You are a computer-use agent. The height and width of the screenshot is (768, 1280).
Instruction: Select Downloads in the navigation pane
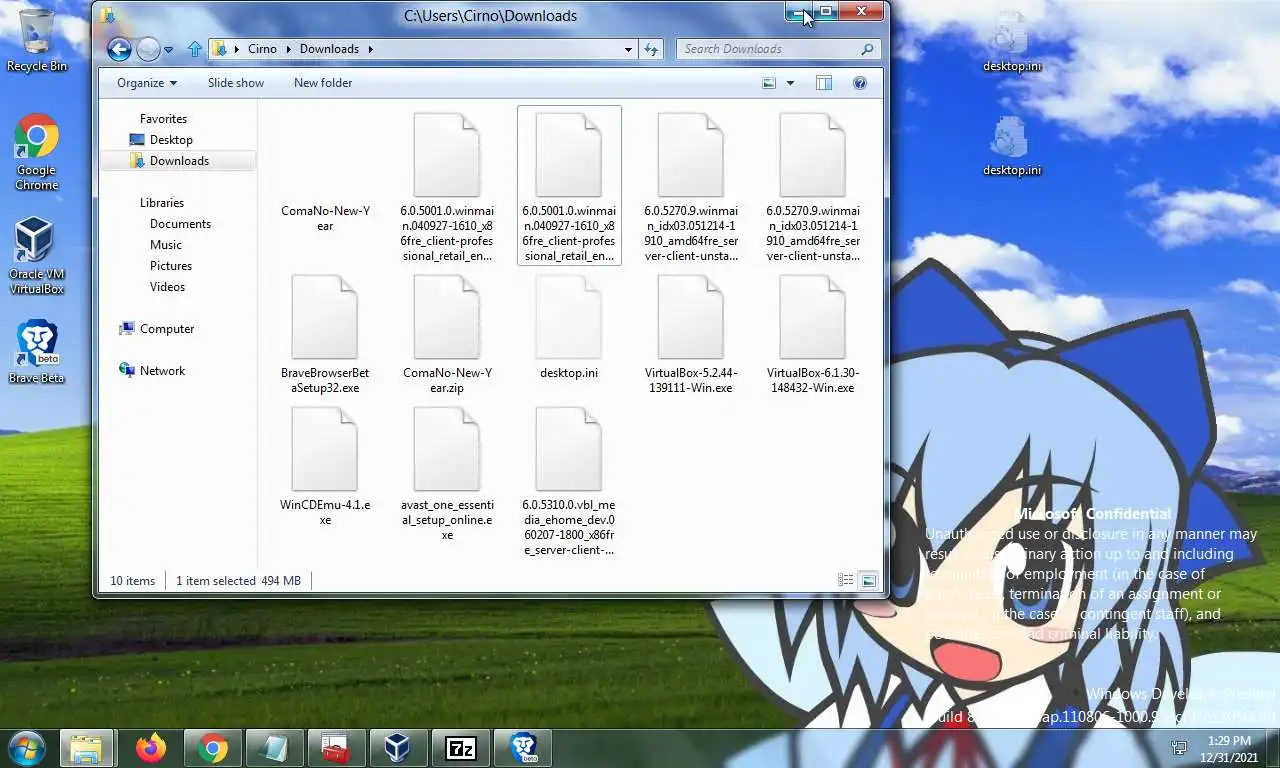coord(179,161)
